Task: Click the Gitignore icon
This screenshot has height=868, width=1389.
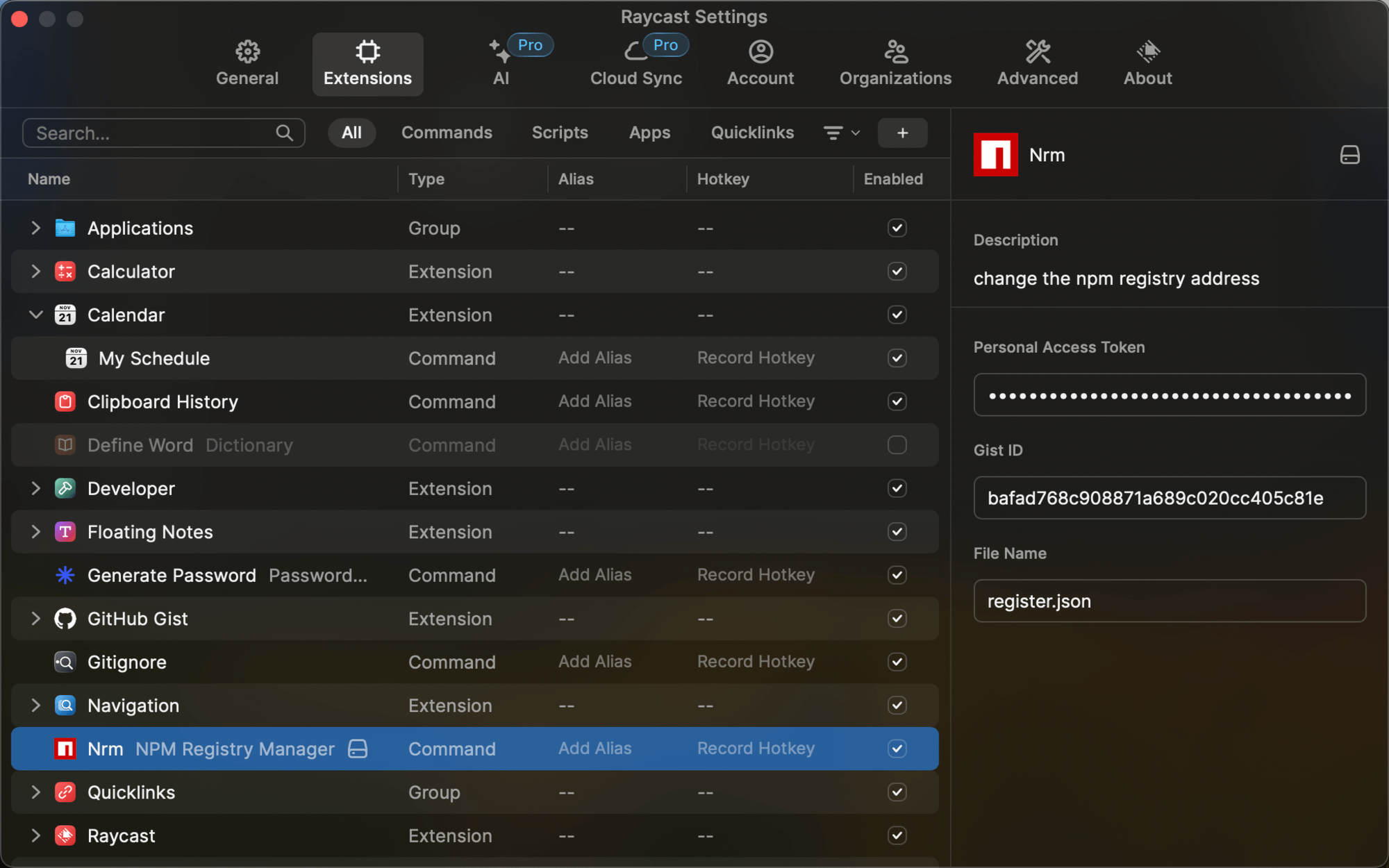Action: coord(65,662)
